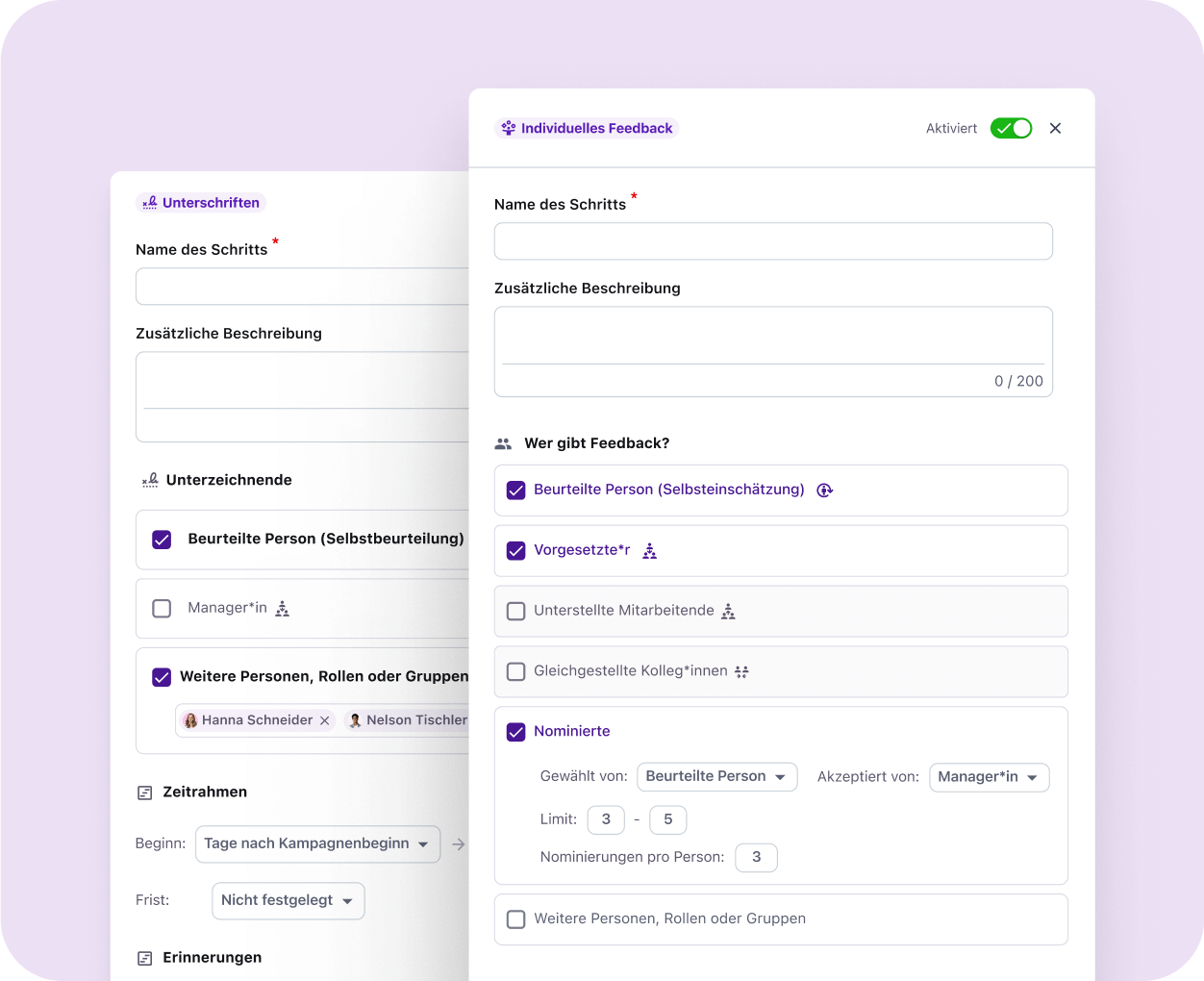Image resolution: width=1204 pixels, height=981 pixels.
Task: Click the self-assessment icon beside Beurteilte Person
Action: [824, 490]
